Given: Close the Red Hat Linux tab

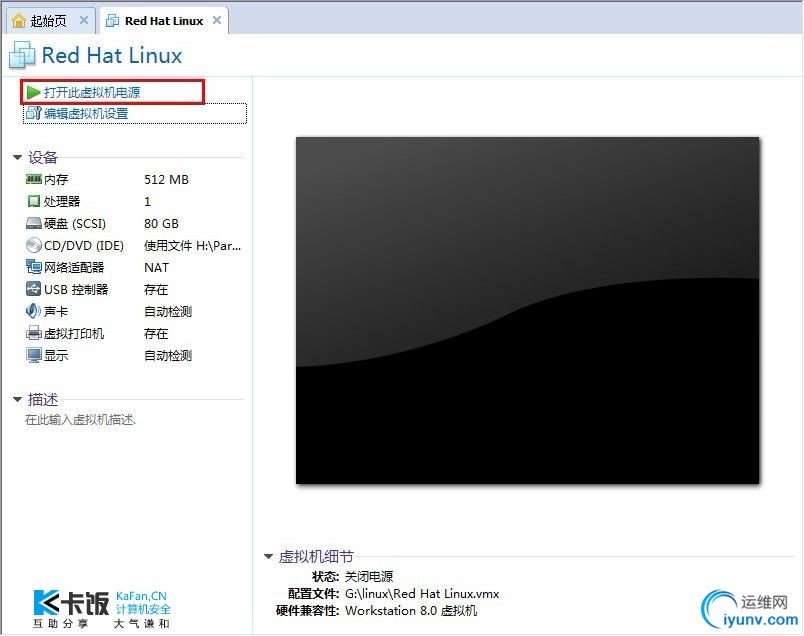Looking at the screenshot, I should coord(217,21).
